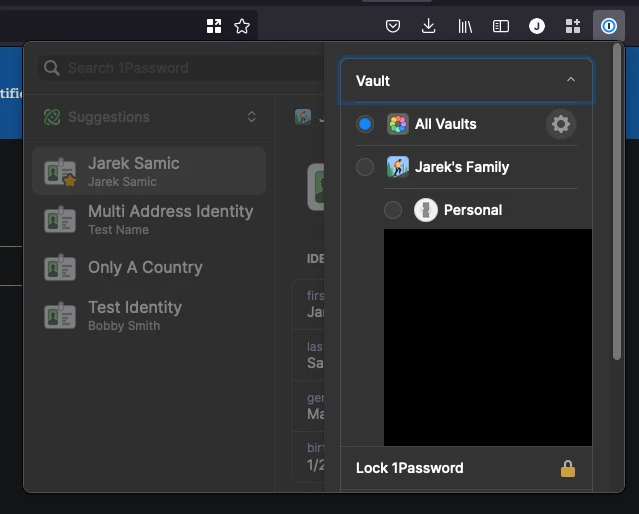The height and width of the screenshot is (514, 639).
Task: Select the All Vaults radio button
Action: coord(365,124)
